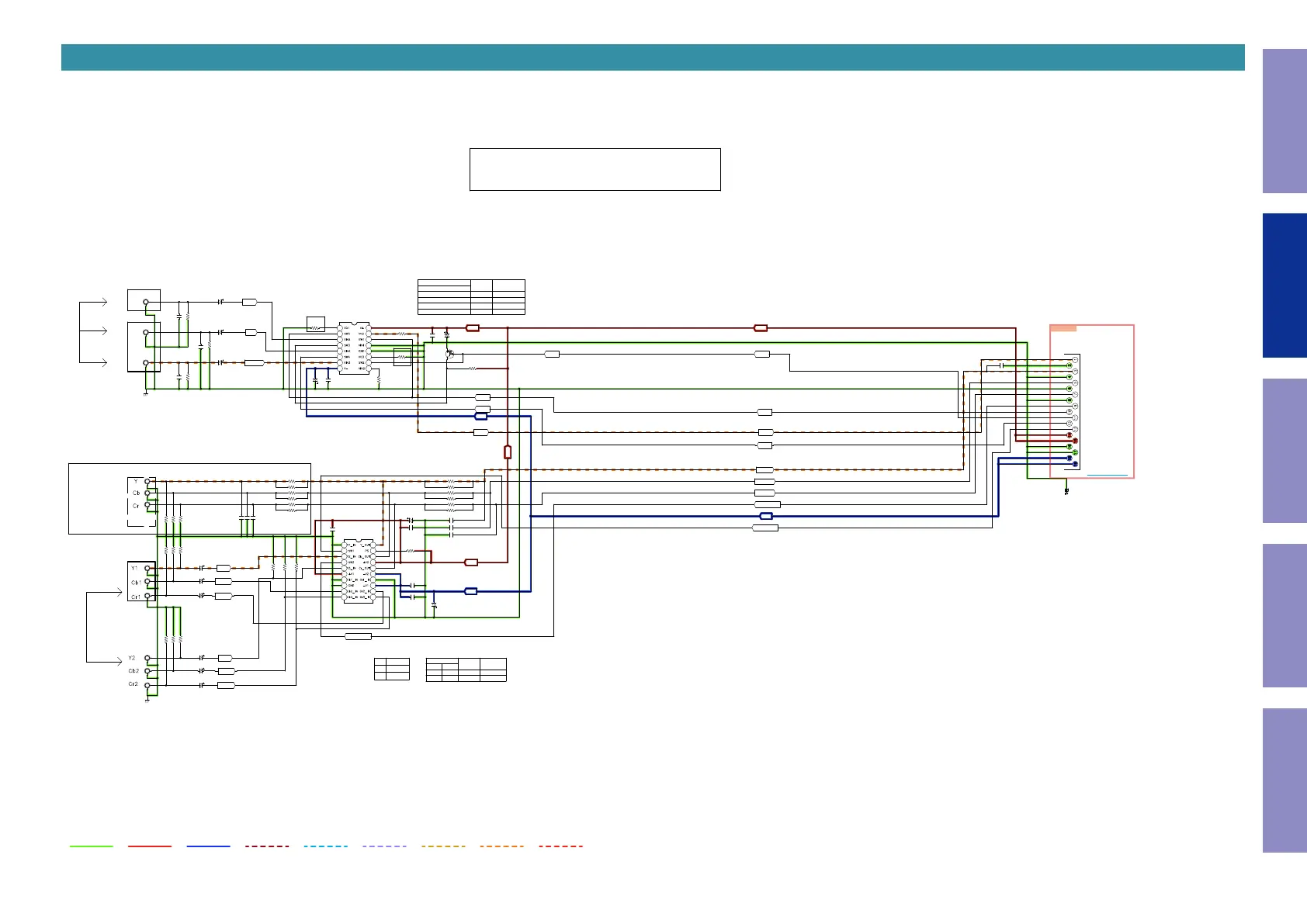This screenshot has width=1307, height=924.
Task: Select the lower component video IC chip
Action: pyautogui.click(x=359, y=572)
